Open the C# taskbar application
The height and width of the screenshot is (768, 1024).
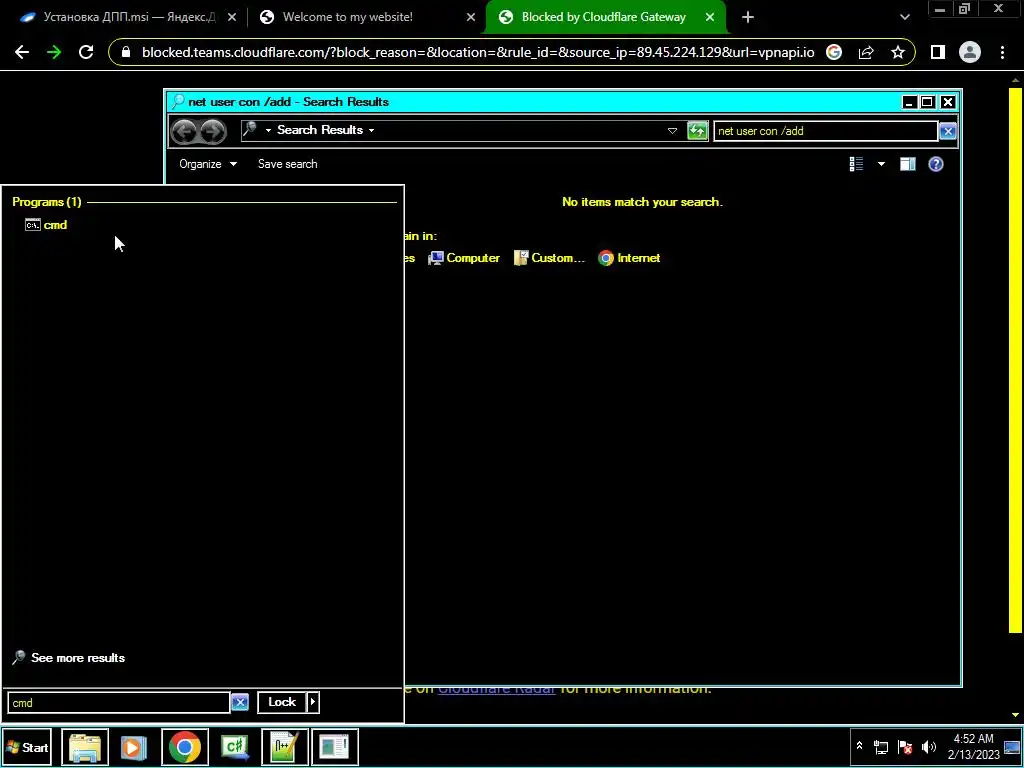pos(235,747)
